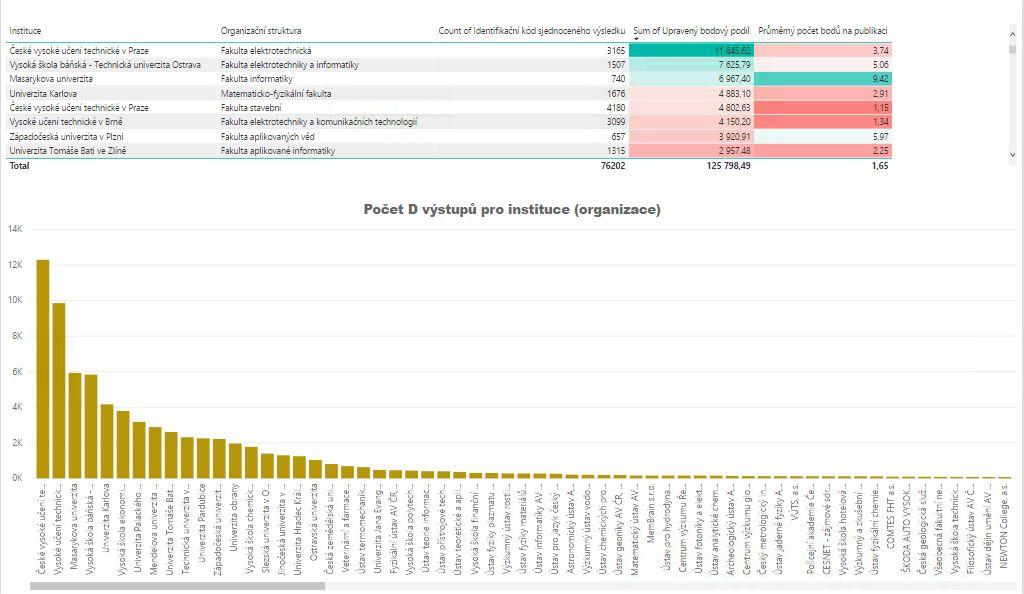
Task: Click the table's scroll-down arrow
Action: point(1012,155)
